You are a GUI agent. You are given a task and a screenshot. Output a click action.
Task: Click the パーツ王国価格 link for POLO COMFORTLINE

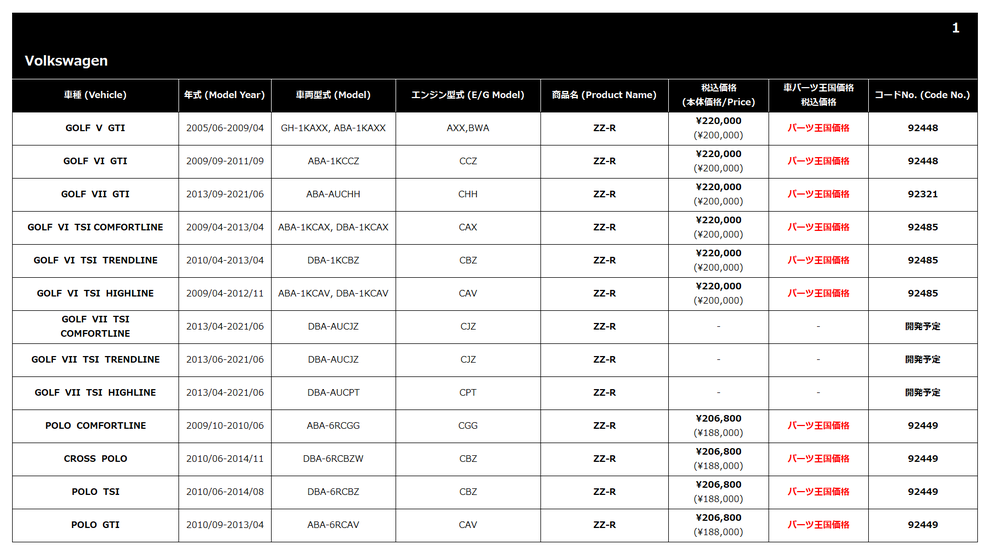tap(818, 426)
